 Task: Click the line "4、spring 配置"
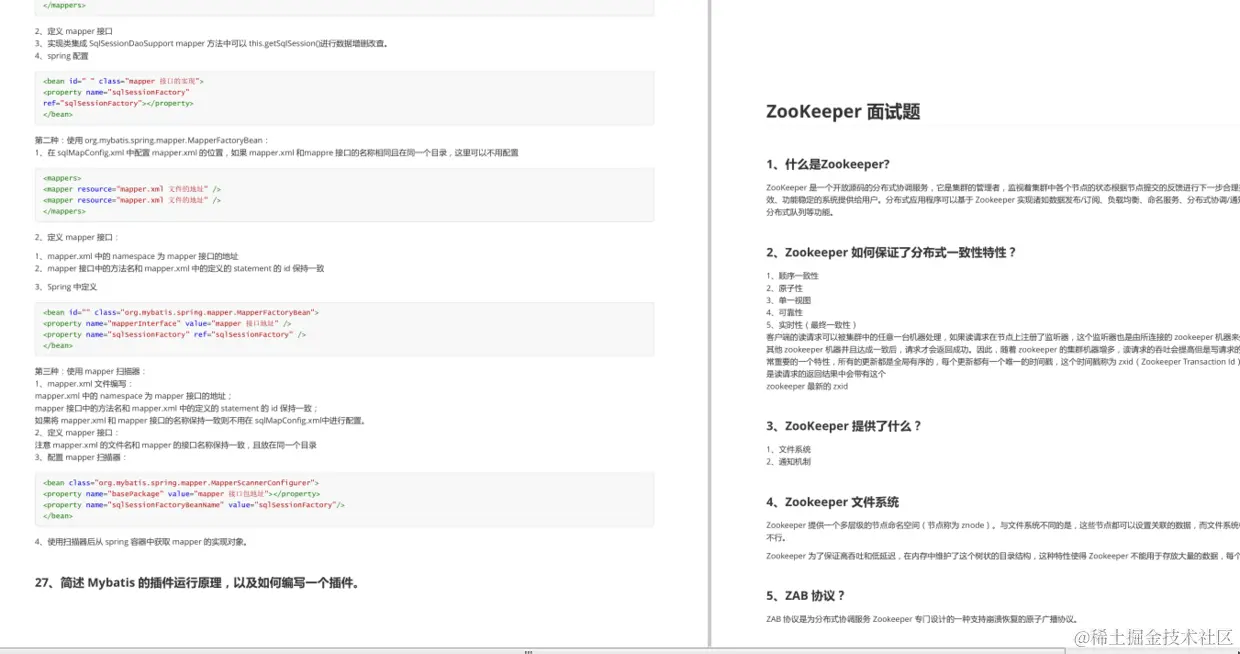pyautogui.click(x=61, y=56)
